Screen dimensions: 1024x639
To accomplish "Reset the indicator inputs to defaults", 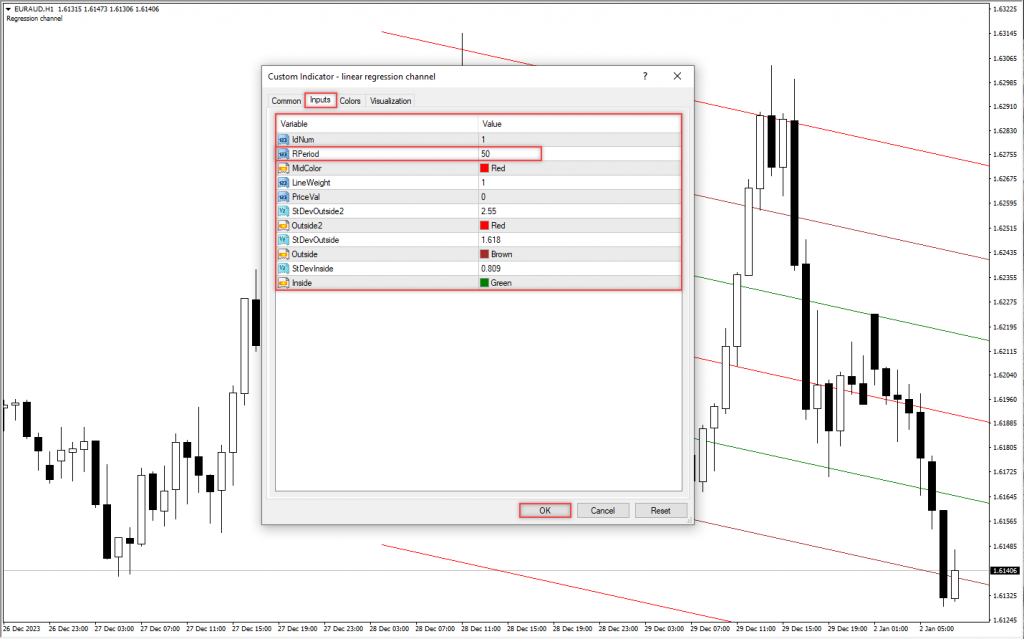I will coord(660,510).
